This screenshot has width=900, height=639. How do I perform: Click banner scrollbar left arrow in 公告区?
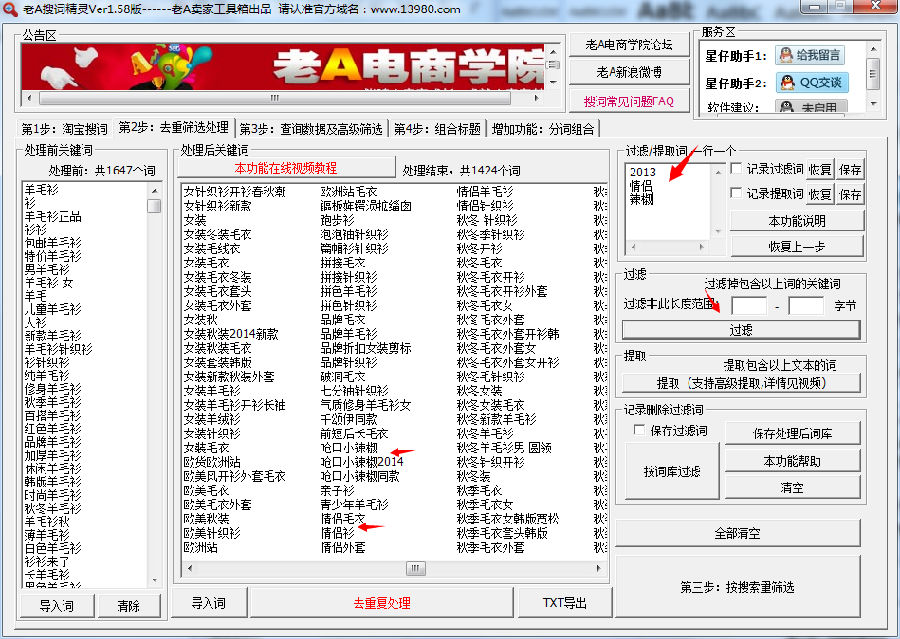point(29,98)
